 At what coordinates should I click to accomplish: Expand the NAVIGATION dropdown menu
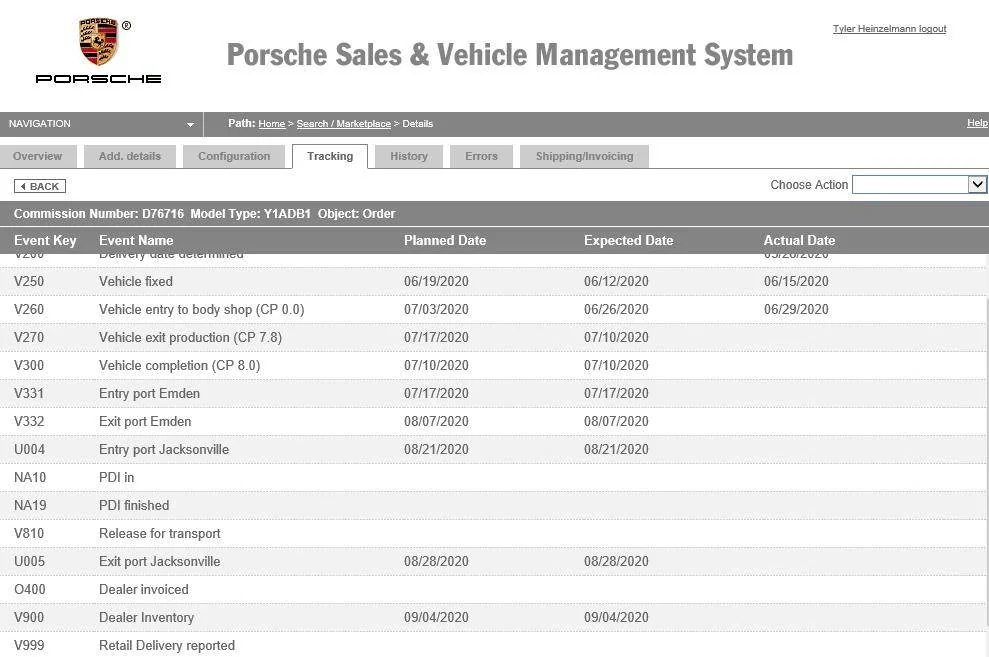[x=101, y=124]
